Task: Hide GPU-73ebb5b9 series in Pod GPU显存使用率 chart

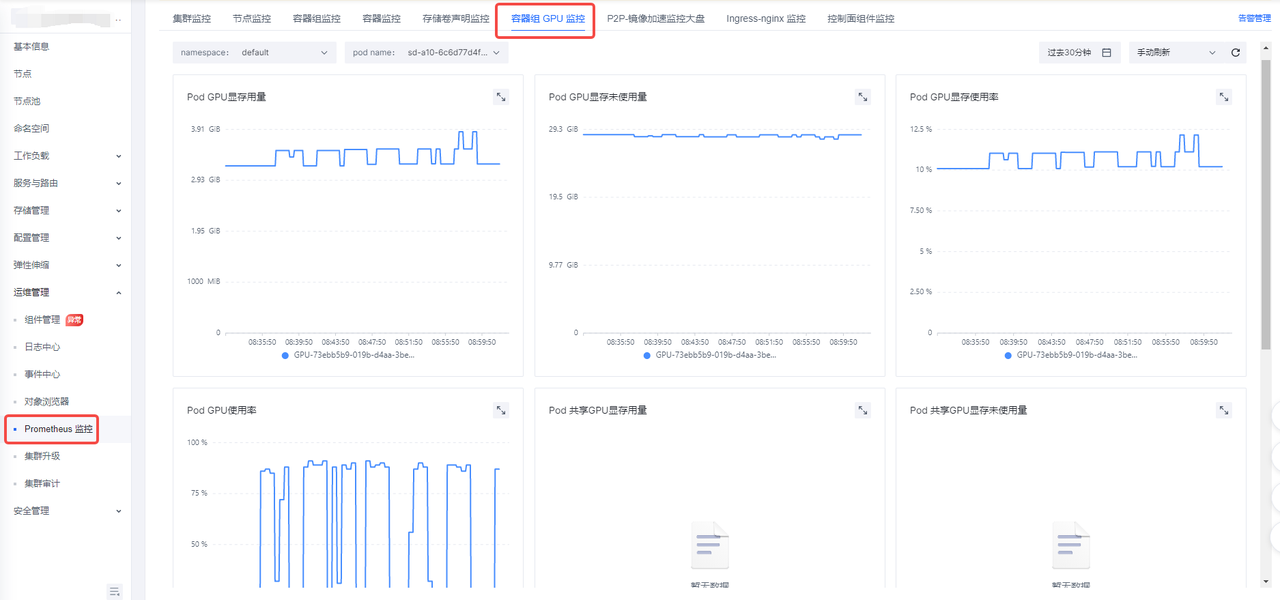Action: coord(1071,355)
